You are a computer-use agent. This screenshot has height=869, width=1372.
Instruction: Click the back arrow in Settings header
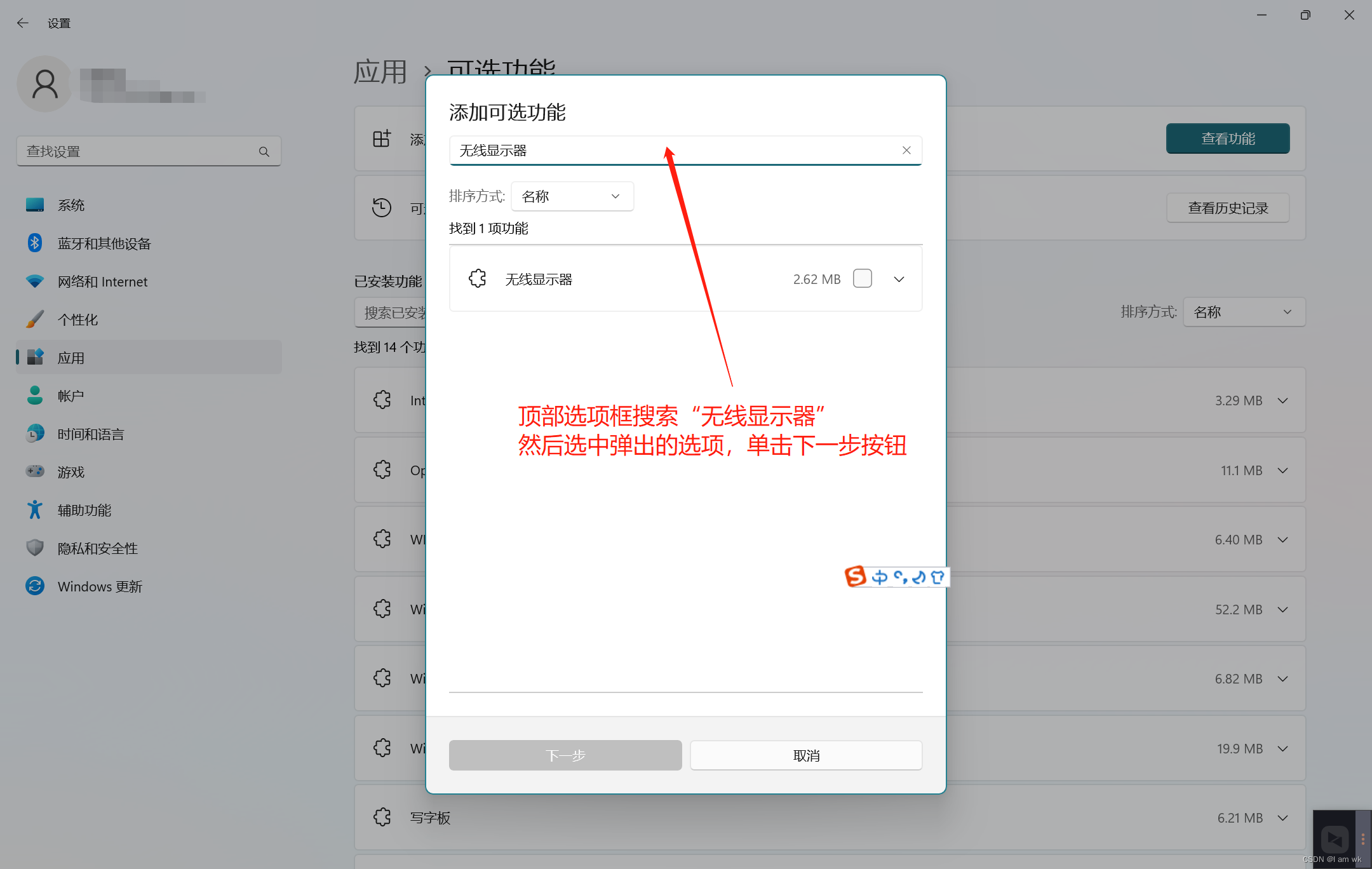click(23, 23)
